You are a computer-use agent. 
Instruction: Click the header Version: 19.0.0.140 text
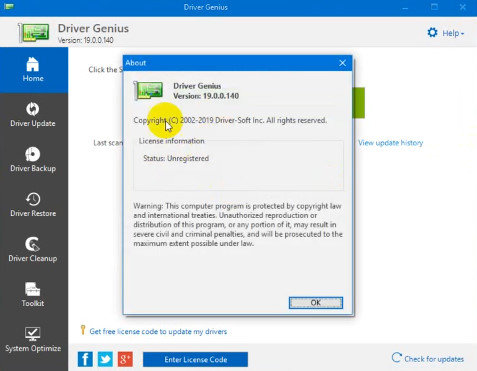coord(86,40)
